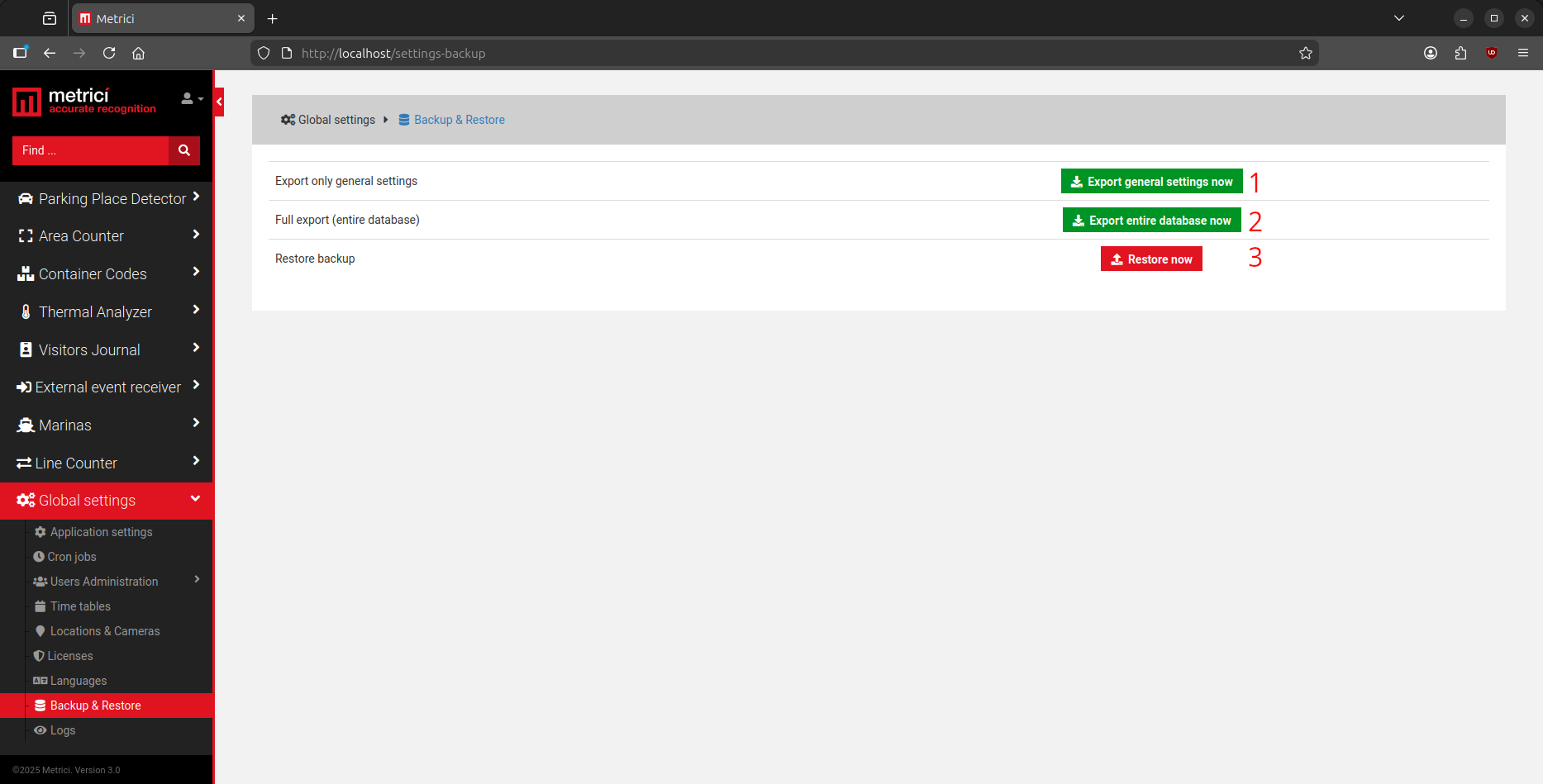Screen dimensions: 1543x784
Task: Click the Marinas ship icon
Action: [26, 425]
